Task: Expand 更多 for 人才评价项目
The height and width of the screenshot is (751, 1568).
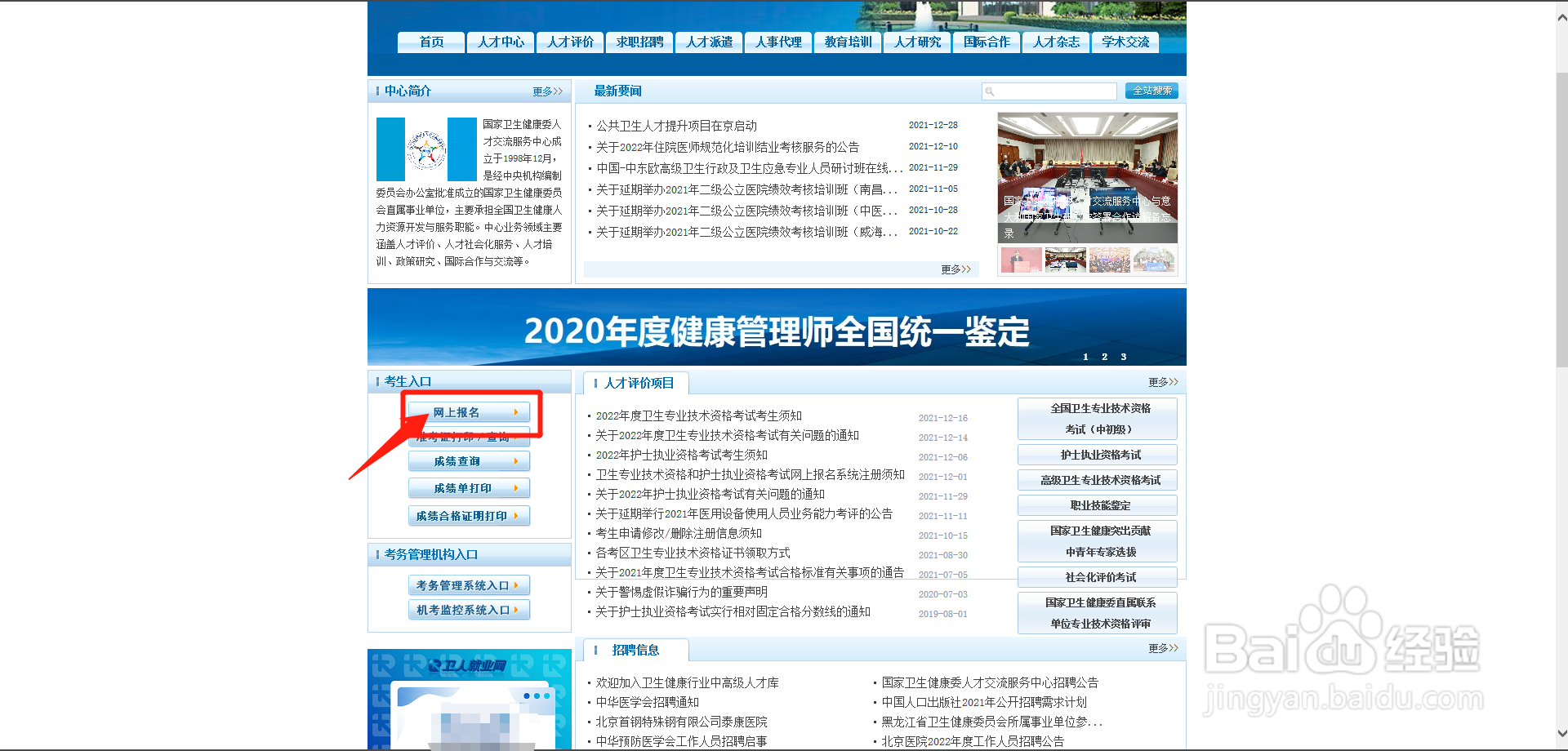Action: 1163,382
